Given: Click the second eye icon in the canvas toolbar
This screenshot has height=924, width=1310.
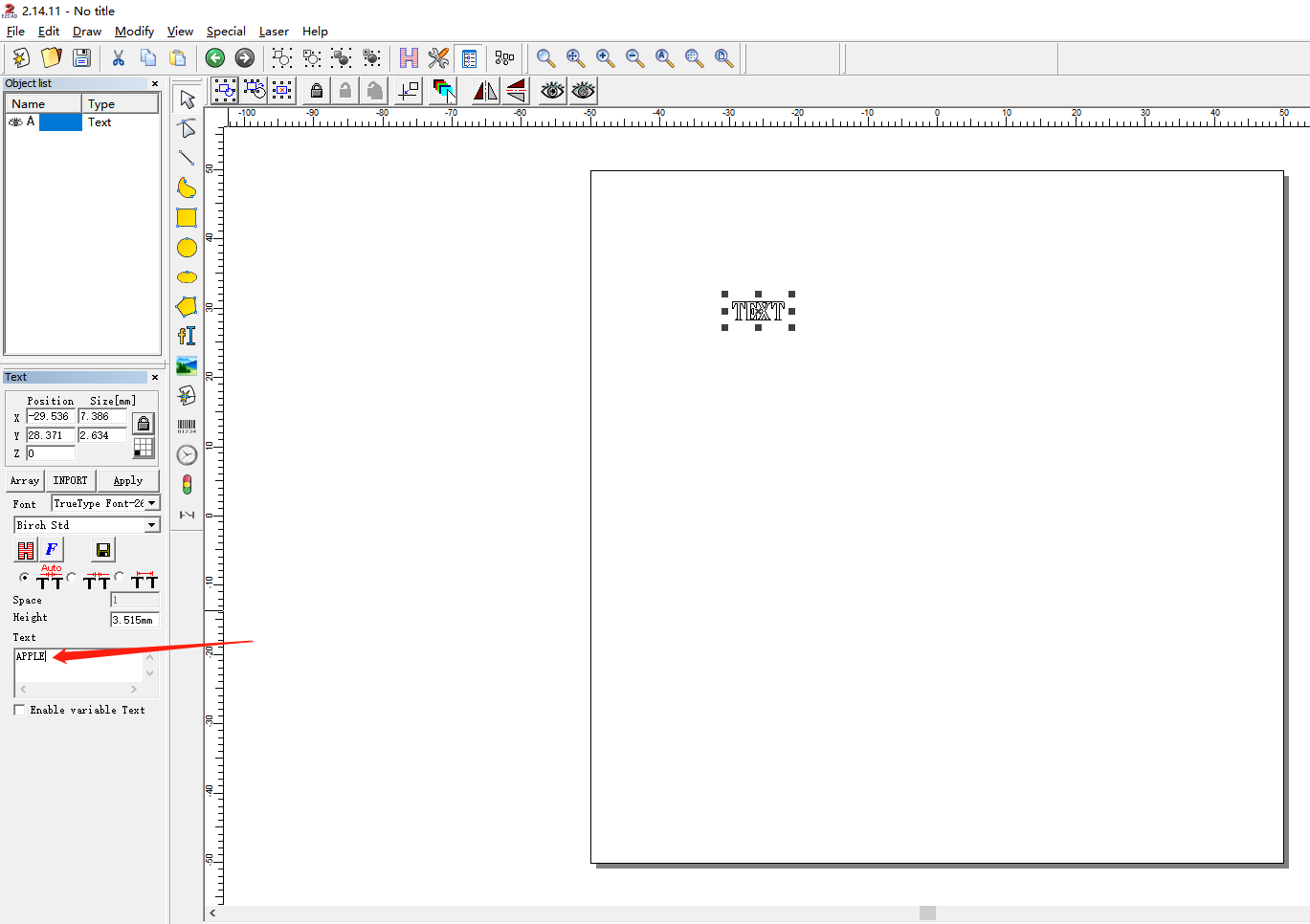Looking at the screenshot, I should pos(583,91).
